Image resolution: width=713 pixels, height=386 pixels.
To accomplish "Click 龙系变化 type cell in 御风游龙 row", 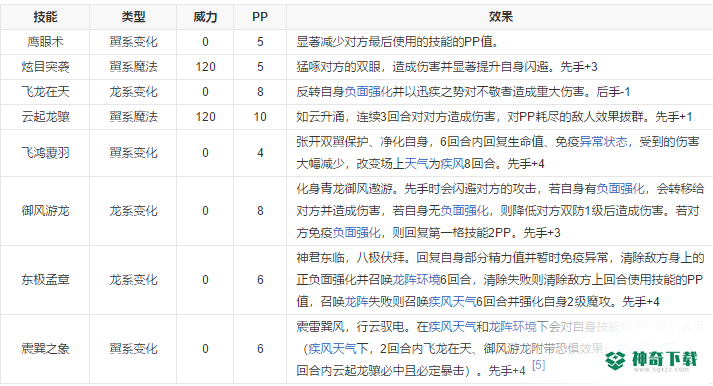I will point(133,211).
